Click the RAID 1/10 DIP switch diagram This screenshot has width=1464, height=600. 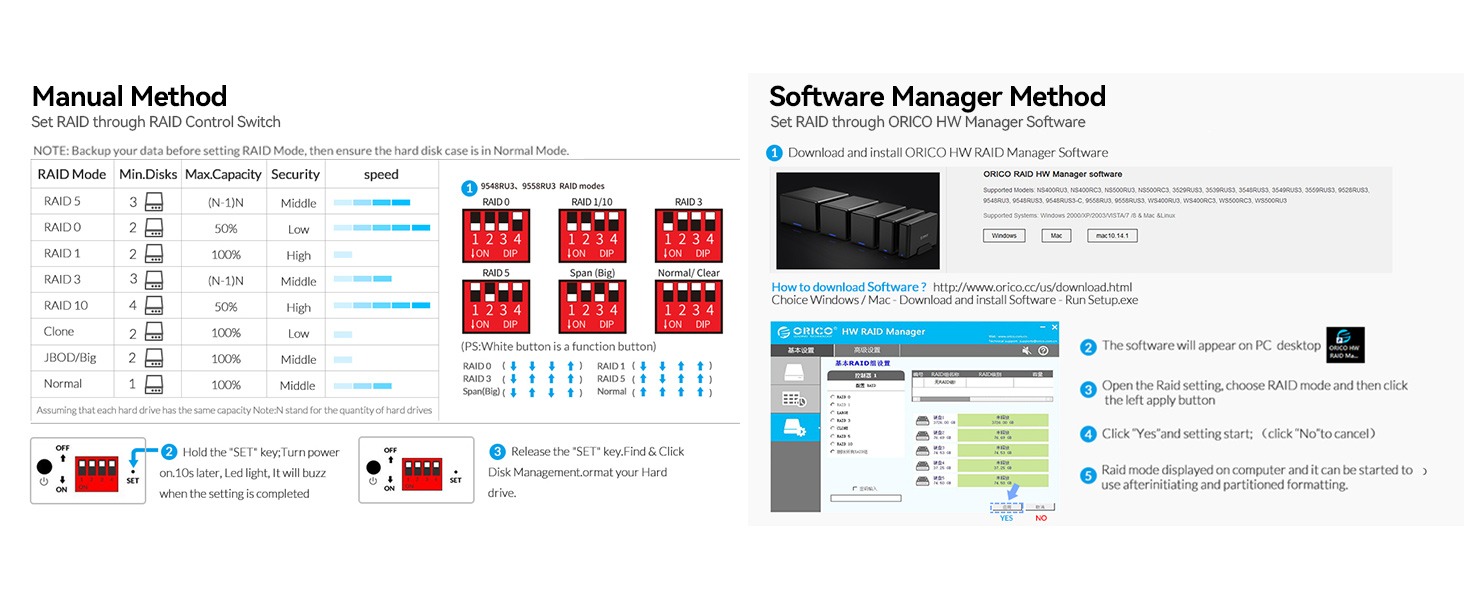(x=594, y=235)
